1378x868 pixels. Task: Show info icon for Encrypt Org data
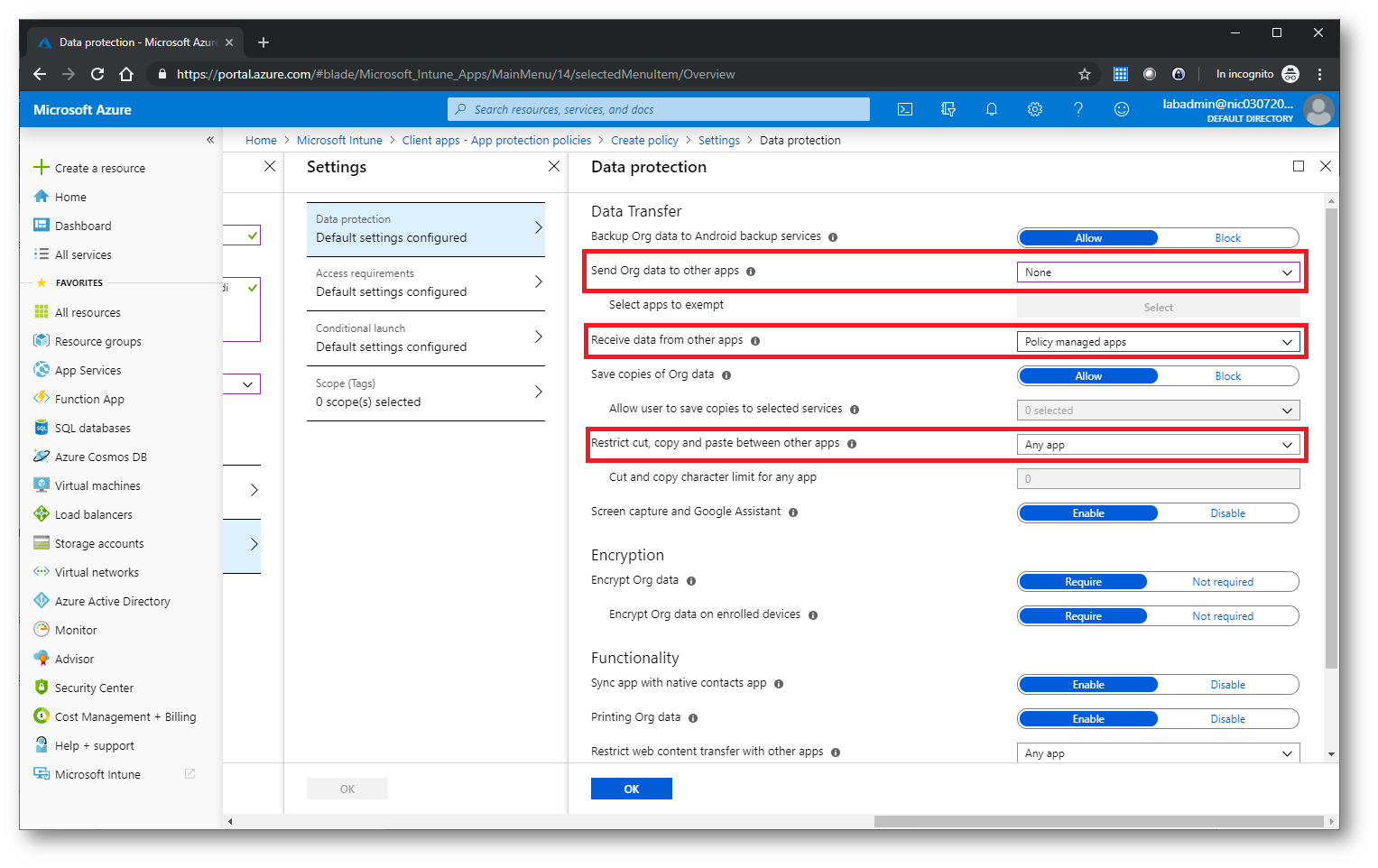[691, 581]
